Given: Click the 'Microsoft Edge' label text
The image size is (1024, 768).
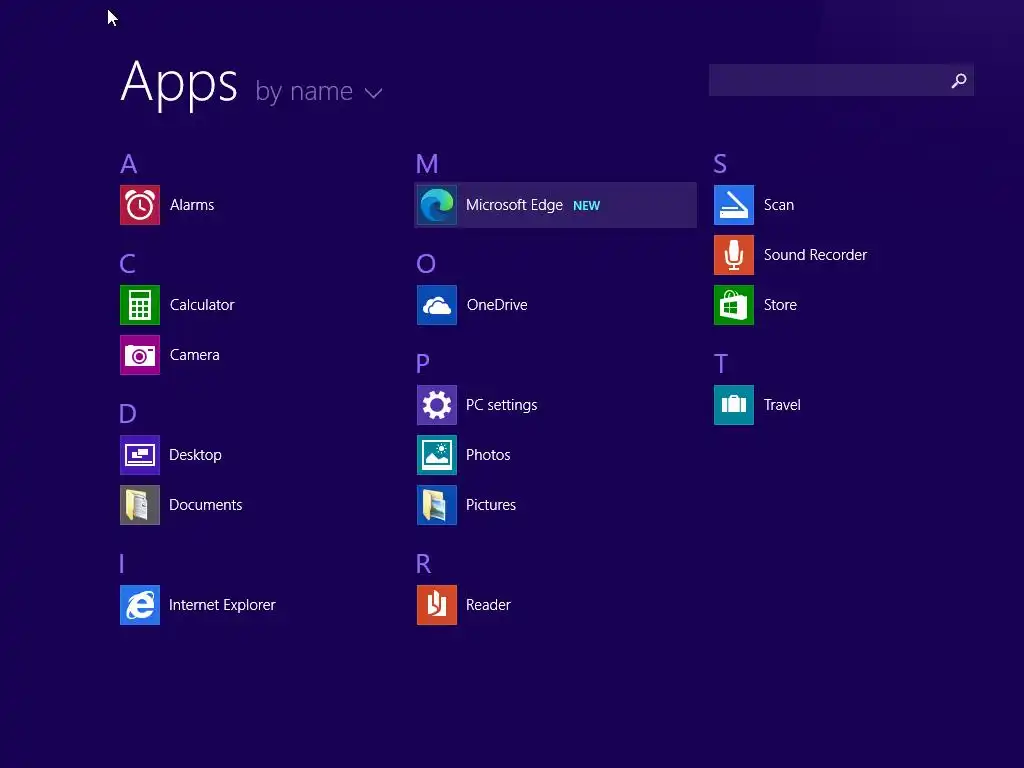Looking at the screenshot, I should pyautogui.click(x=515, y=206).
